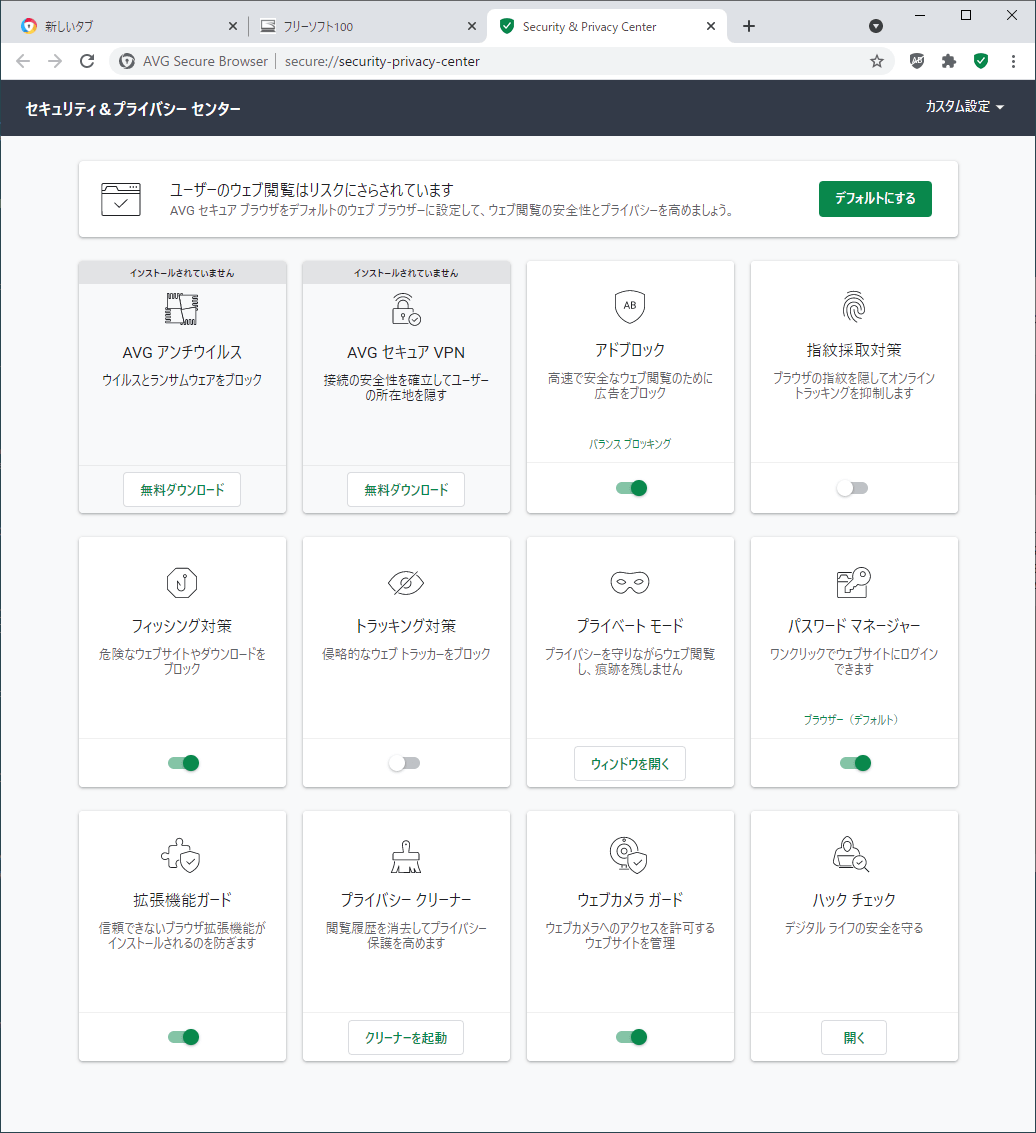Open the browser three-dot menu
The image size is (1036, 1133).
click(x=1015, y=61)
